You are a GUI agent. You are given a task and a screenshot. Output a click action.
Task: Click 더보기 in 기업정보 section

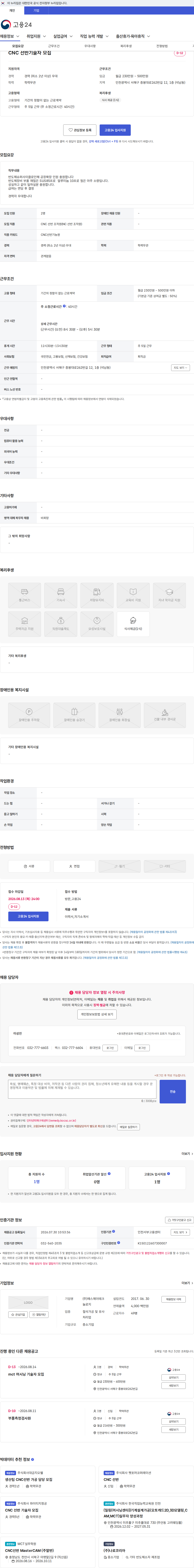click(x=187, y=1283)
